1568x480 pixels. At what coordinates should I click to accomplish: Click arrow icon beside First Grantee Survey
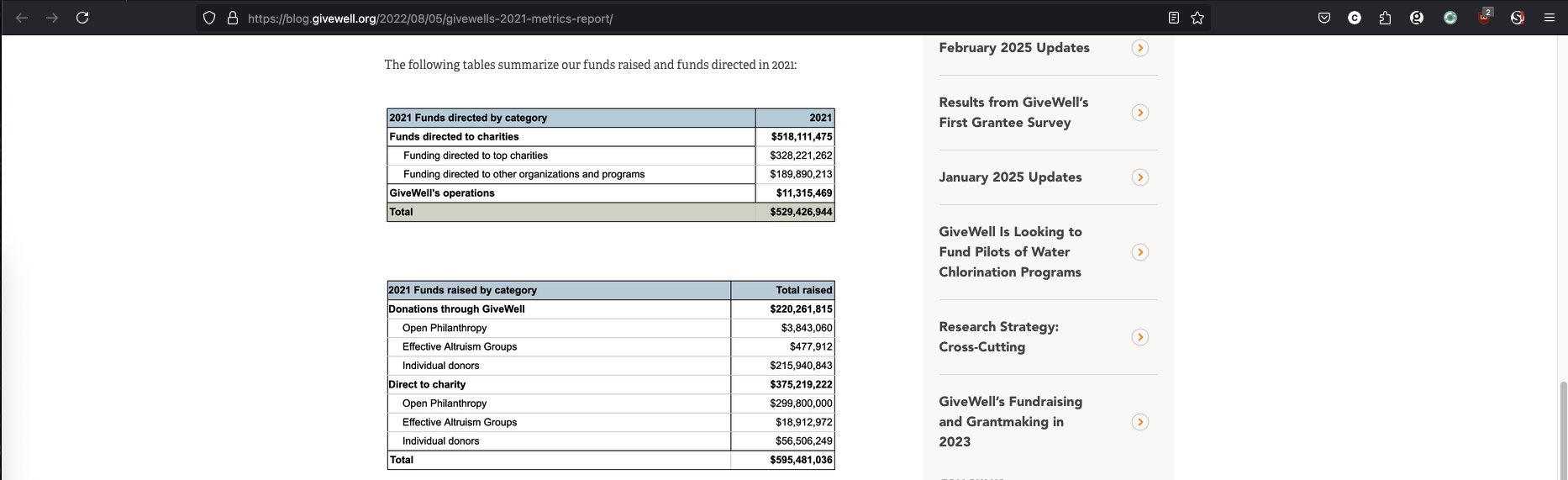1140,113
